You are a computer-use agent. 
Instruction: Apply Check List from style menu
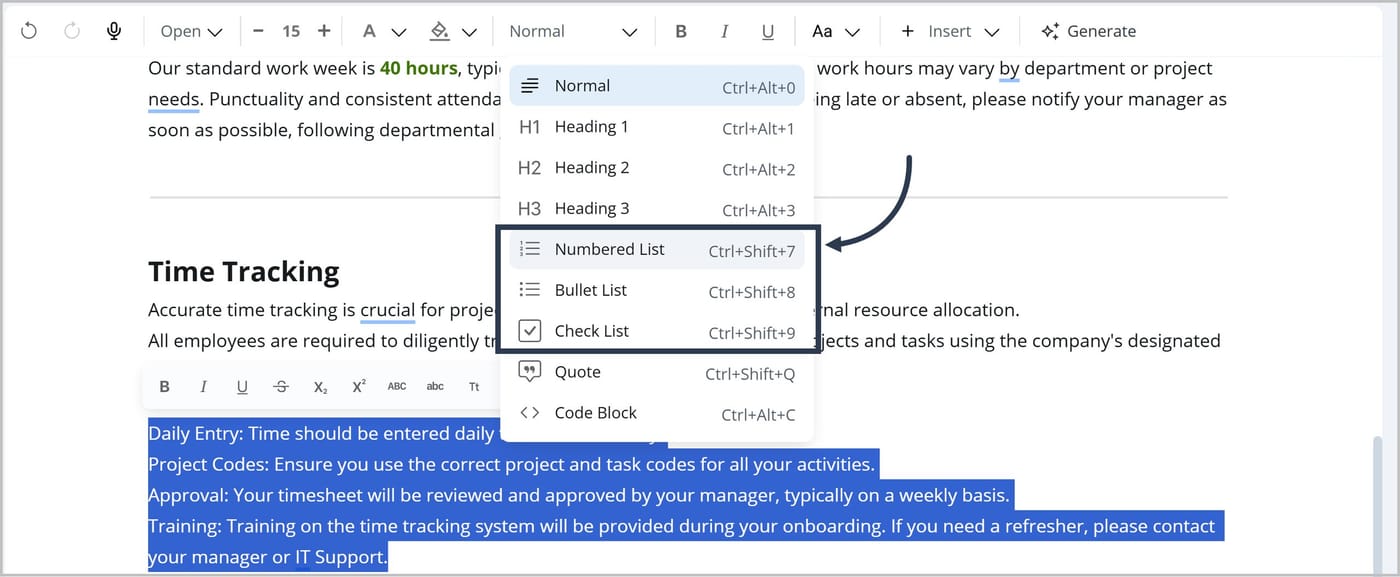[657, 332]
